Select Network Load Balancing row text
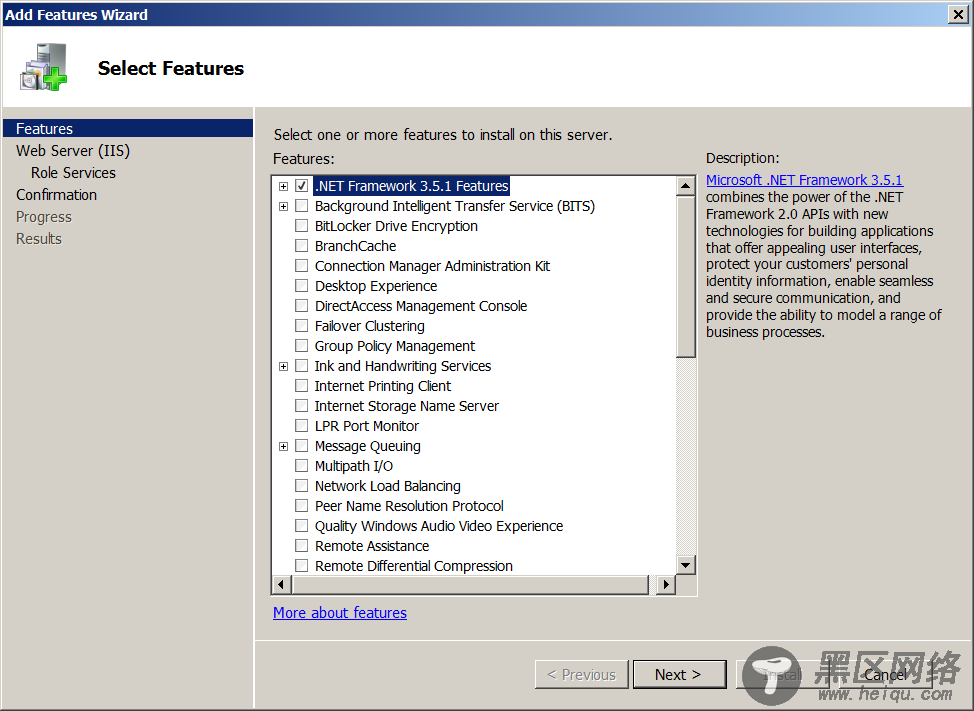974x711 pixels. point(388,486)
